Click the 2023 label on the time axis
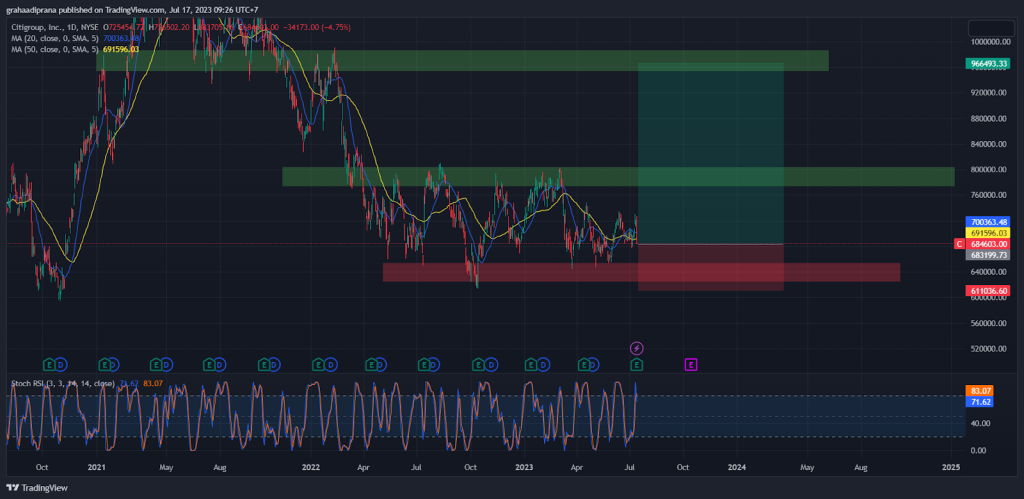 coord(524,467)
